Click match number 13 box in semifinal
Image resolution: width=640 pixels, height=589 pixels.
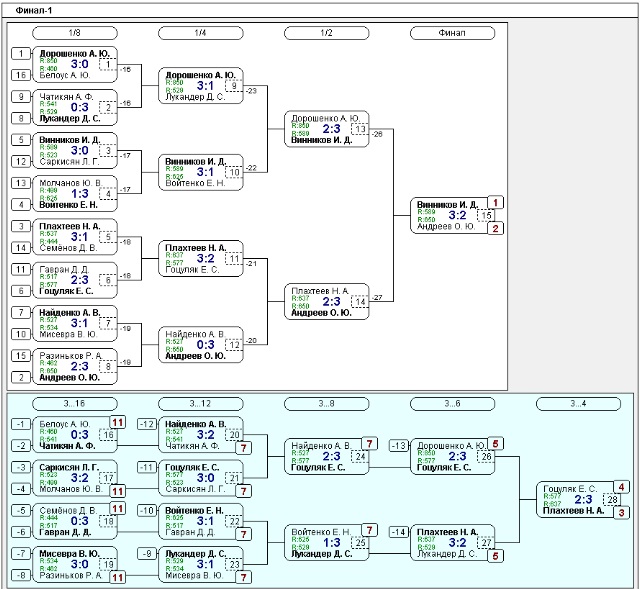click(360, 129)
